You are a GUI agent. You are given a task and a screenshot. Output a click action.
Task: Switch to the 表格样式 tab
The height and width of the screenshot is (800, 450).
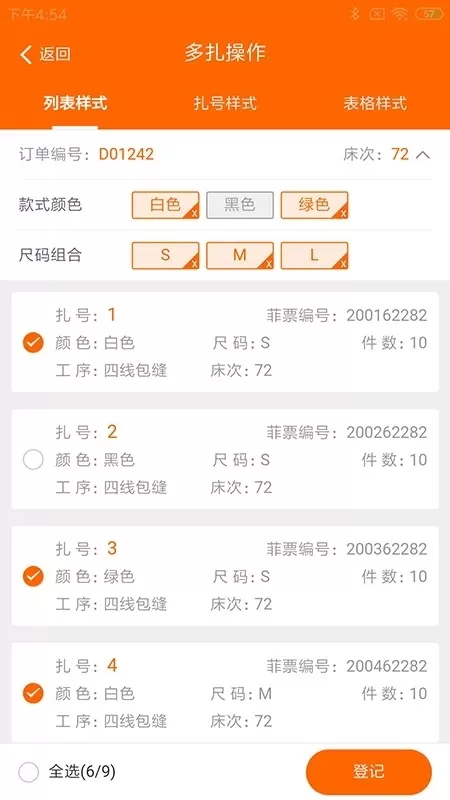click(375, 103)
